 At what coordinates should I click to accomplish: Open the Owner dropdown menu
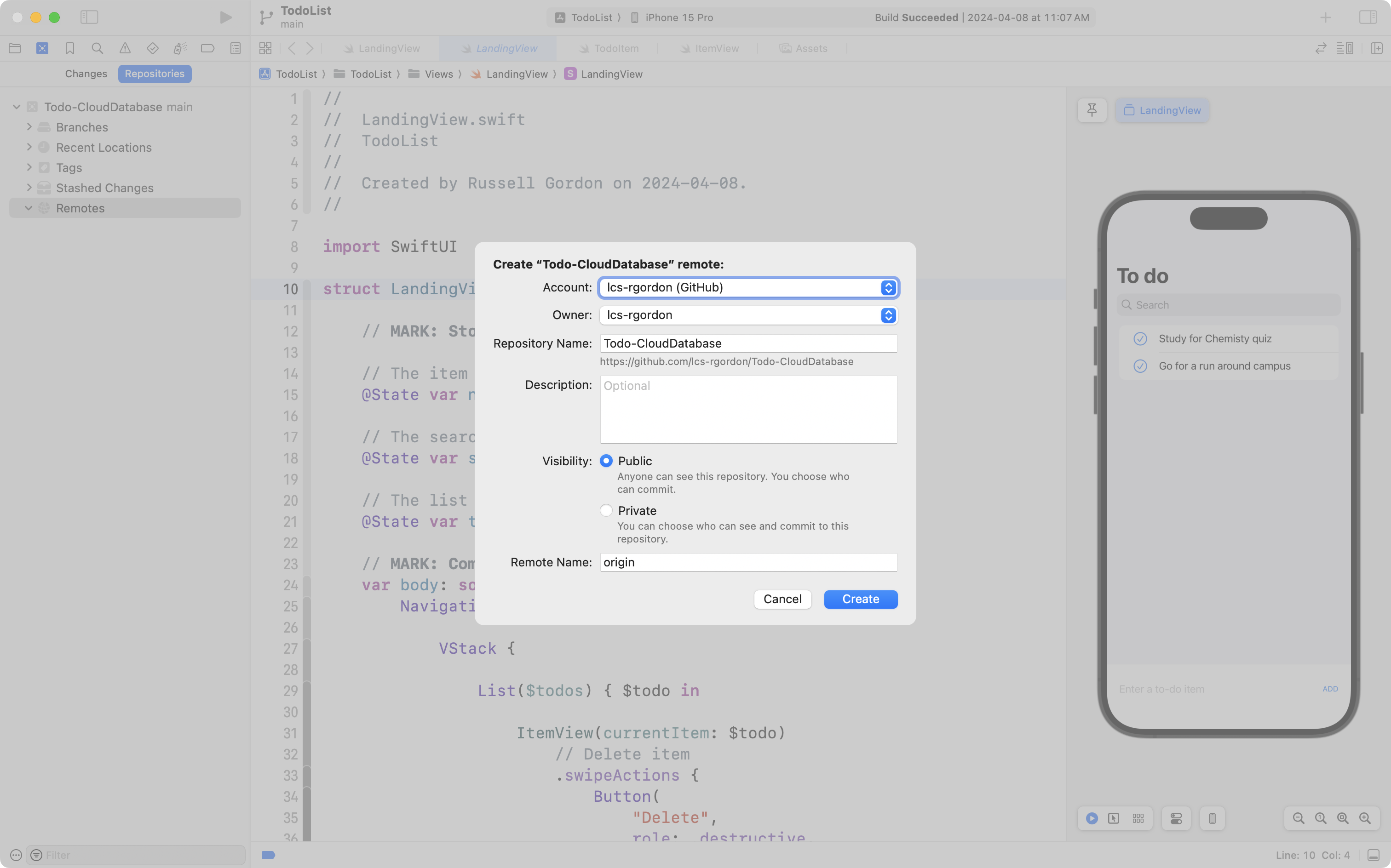pyautogui.click(x=888, y=315)
